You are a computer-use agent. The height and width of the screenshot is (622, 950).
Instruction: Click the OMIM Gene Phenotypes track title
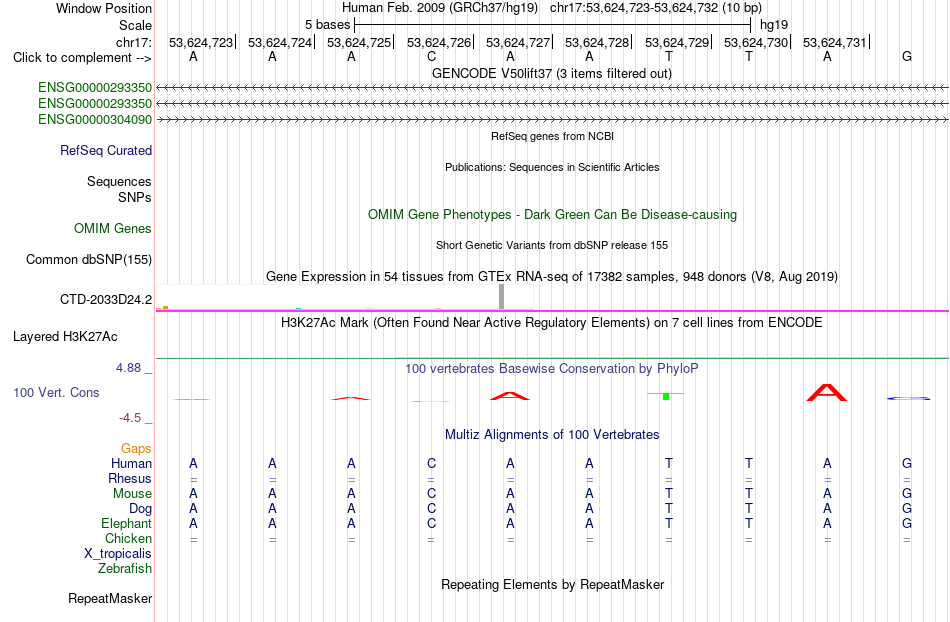[x=553, y=214]
